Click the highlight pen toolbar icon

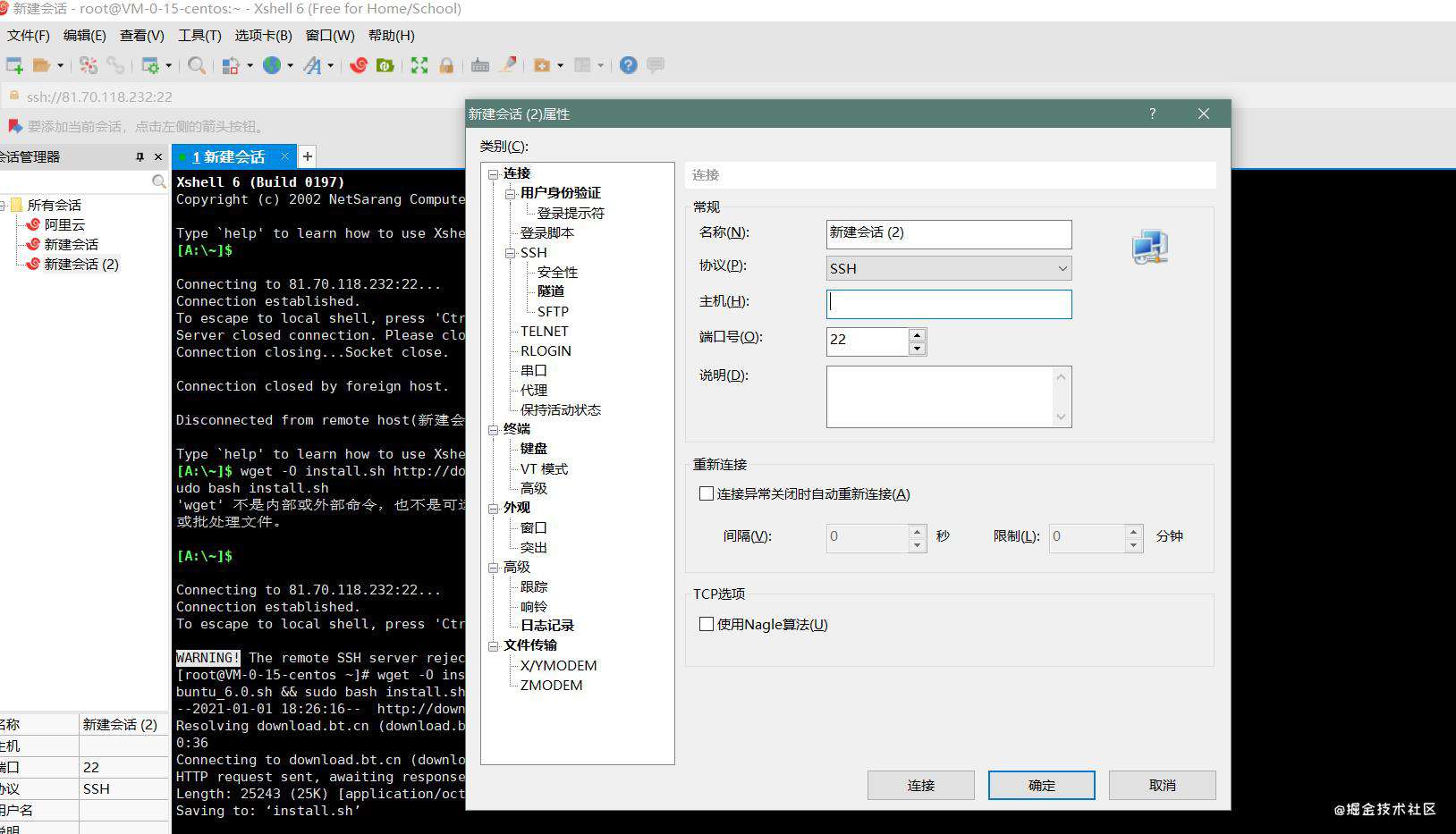(508, 64)
